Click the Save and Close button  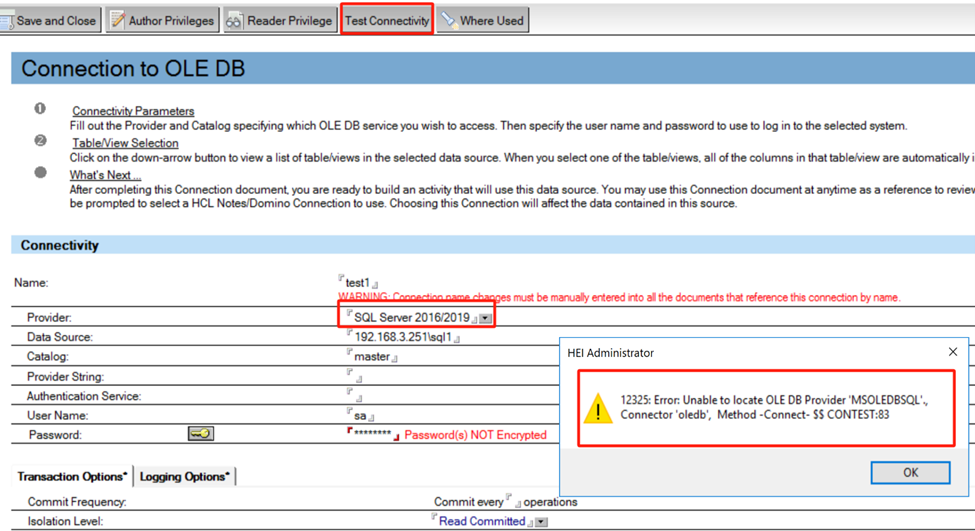(x=50, y=20)
